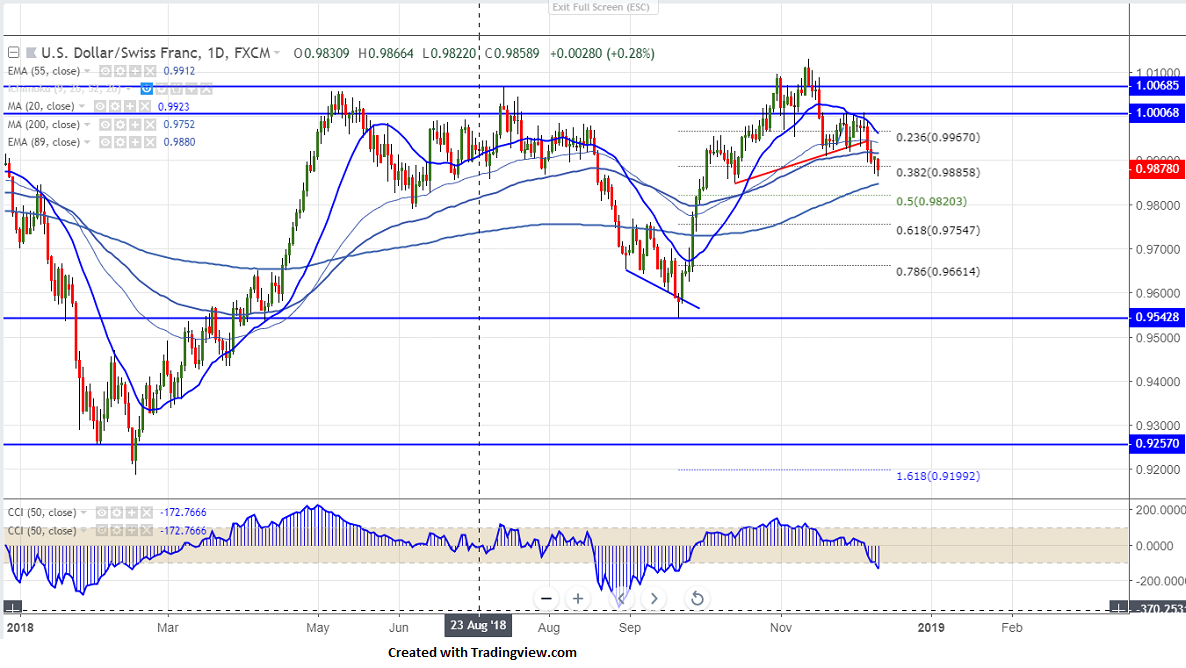Hide the MA (20, close) indicator
The width and height of the screenshot is (1186, 668).
pos(100,107)
